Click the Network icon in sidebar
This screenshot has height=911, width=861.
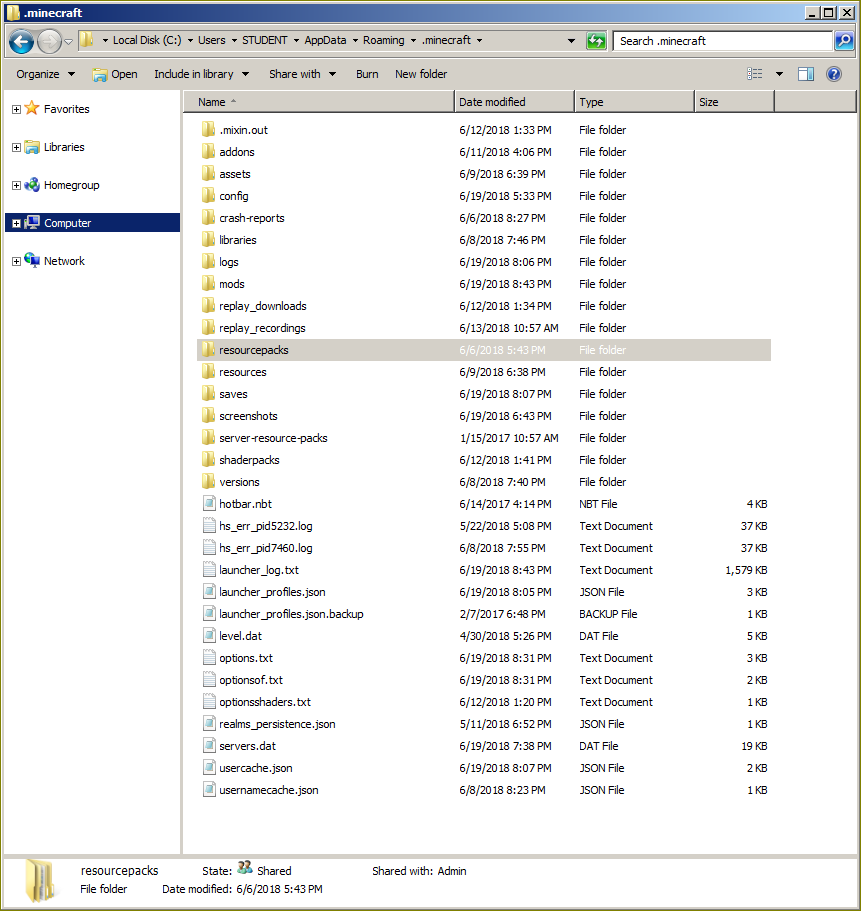[32, 261]
